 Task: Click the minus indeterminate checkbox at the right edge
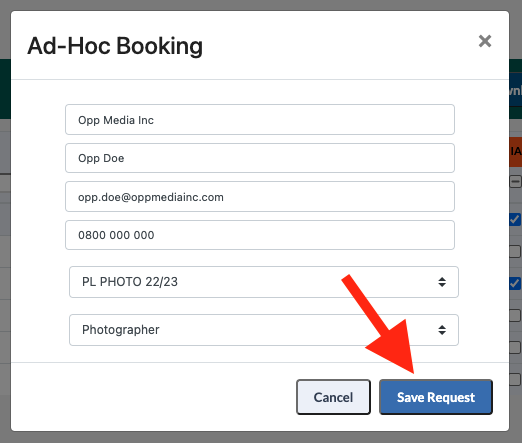tap(515, 182)
